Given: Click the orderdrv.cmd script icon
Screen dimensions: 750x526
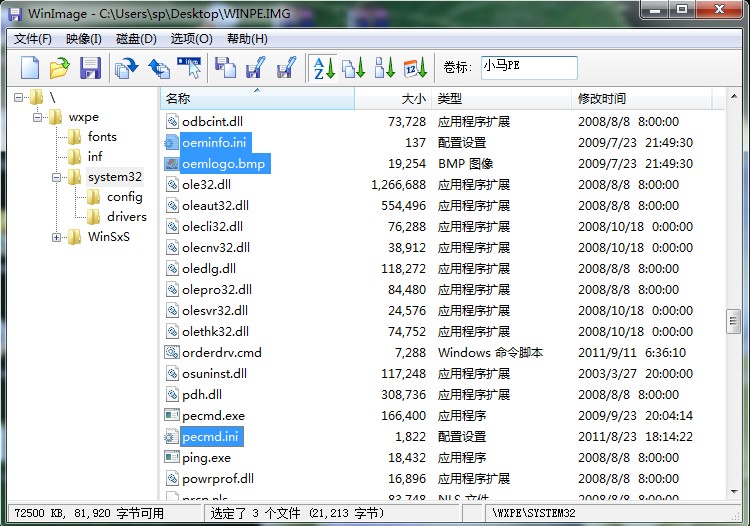Looking at the screenshot, I should click(172, 352).
